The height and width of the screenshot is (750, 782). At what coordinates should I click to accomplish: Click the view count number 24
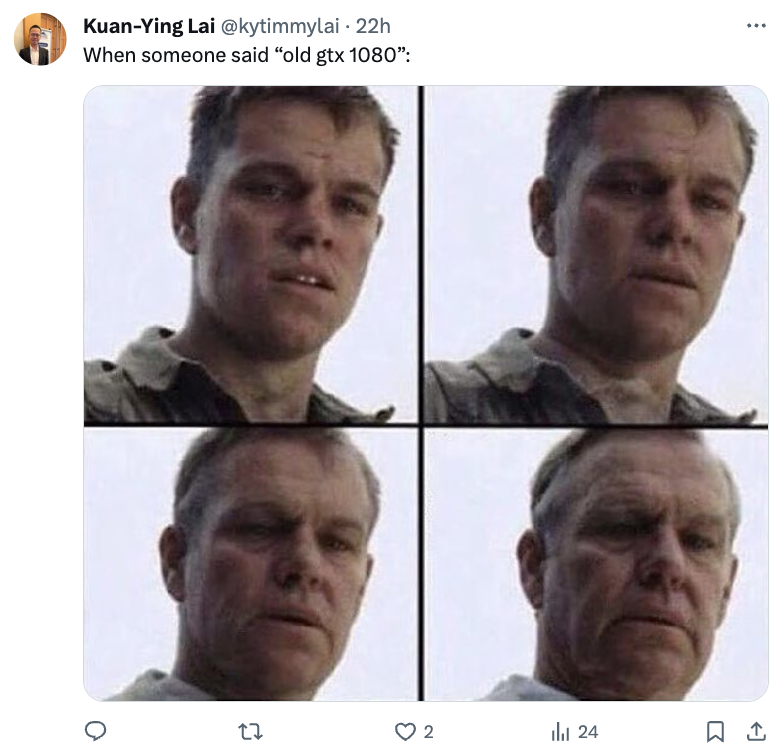pyautogui.click(x=588, y=732)
